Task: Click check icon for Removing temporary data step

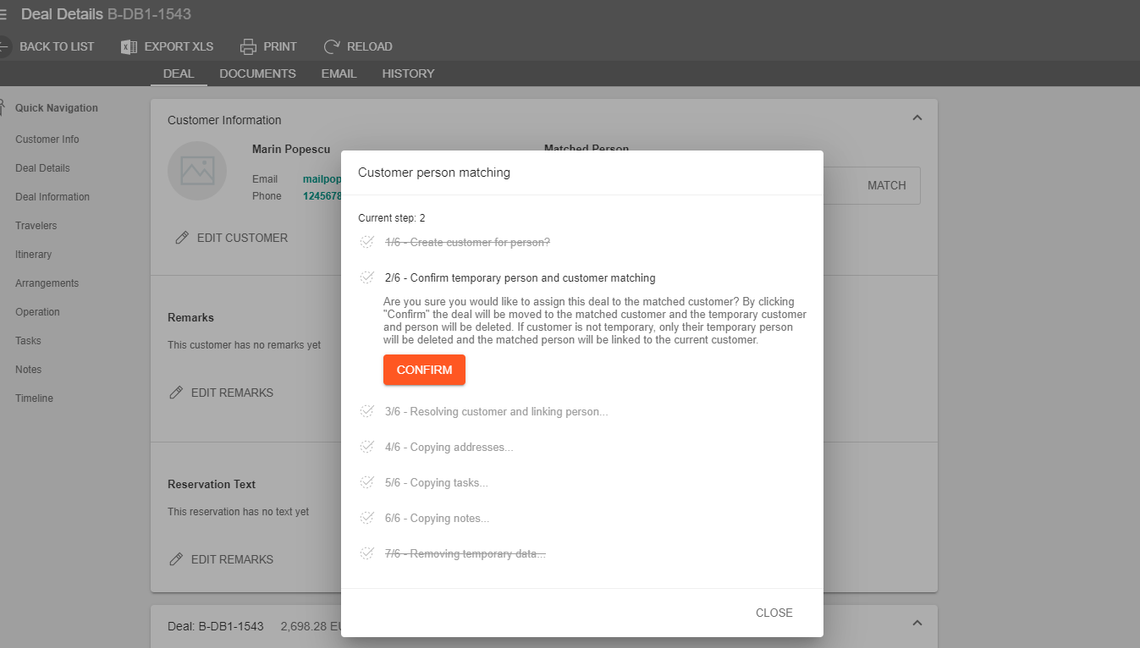Action: [x=367, y=554]
